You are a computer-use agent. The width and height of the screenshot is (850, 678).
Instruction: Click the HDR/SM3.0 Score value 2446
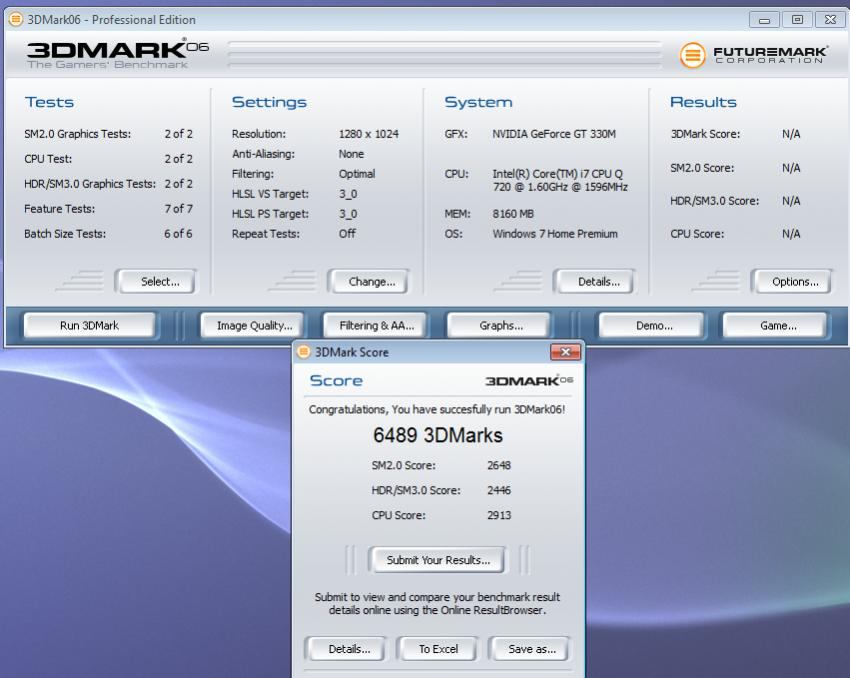[499, 490]
